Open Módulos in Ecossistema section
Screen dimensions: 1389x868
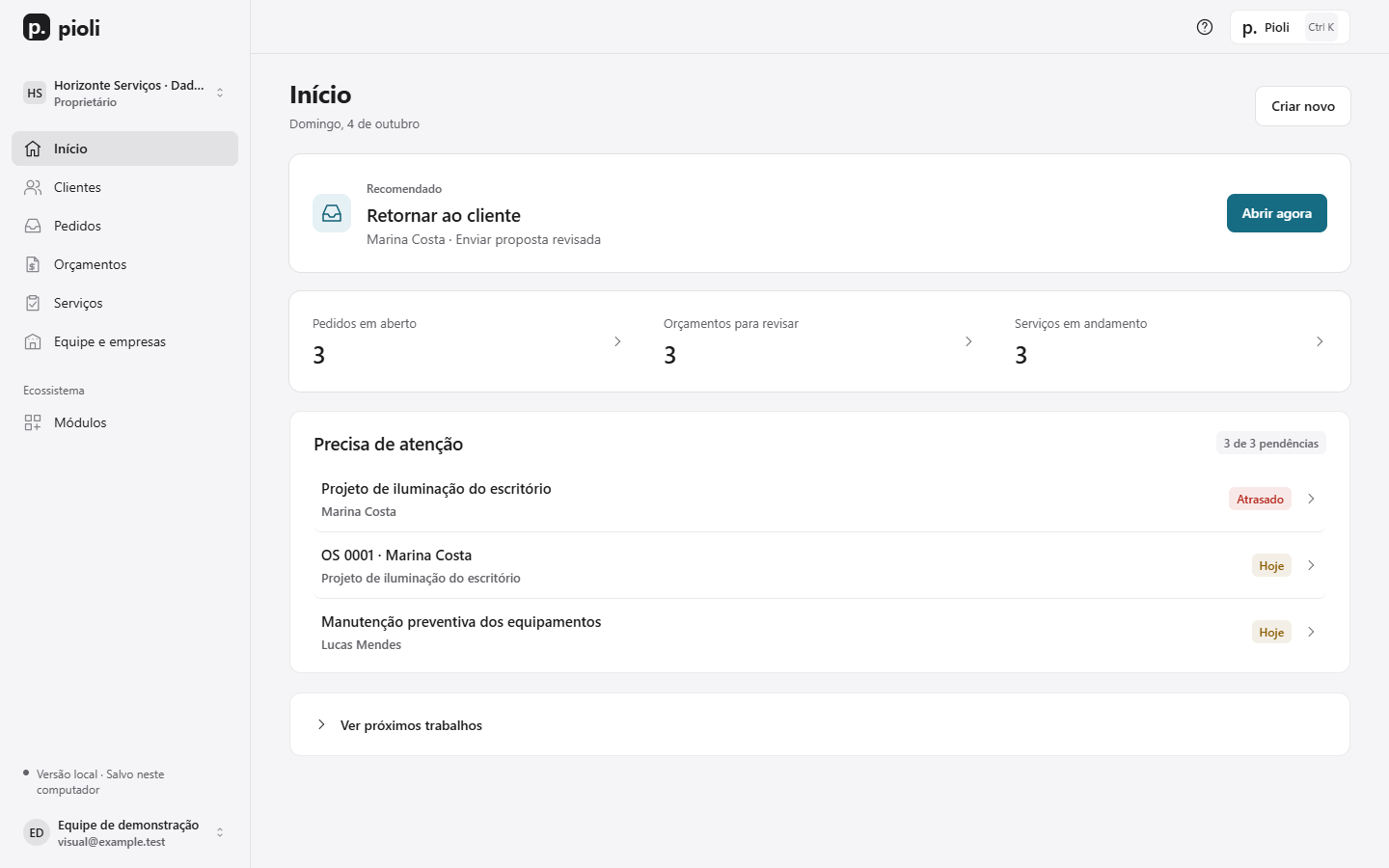point(125,422)
